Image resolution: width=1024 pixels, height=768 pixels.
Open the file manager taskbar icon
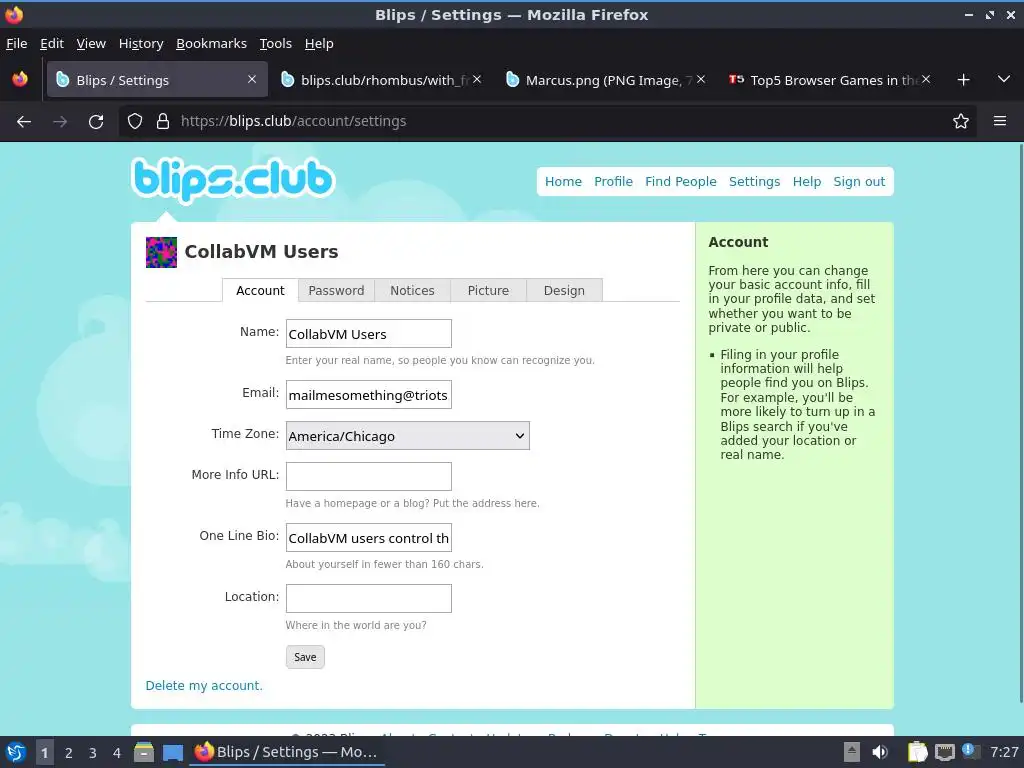[x=144, y=752]
